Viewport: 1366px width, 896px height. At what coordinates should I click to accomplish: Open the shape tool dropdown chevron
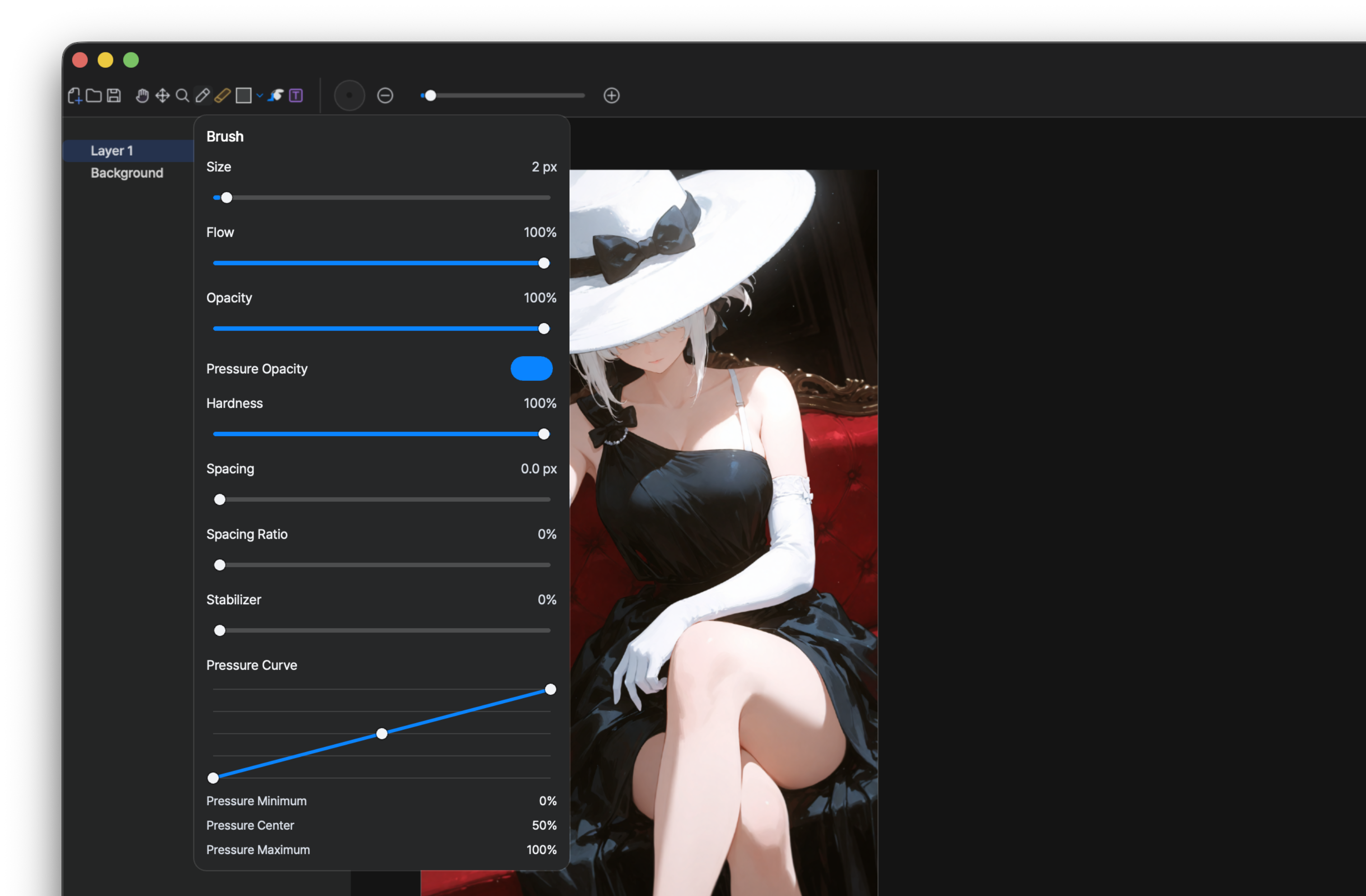pos(260,96)
